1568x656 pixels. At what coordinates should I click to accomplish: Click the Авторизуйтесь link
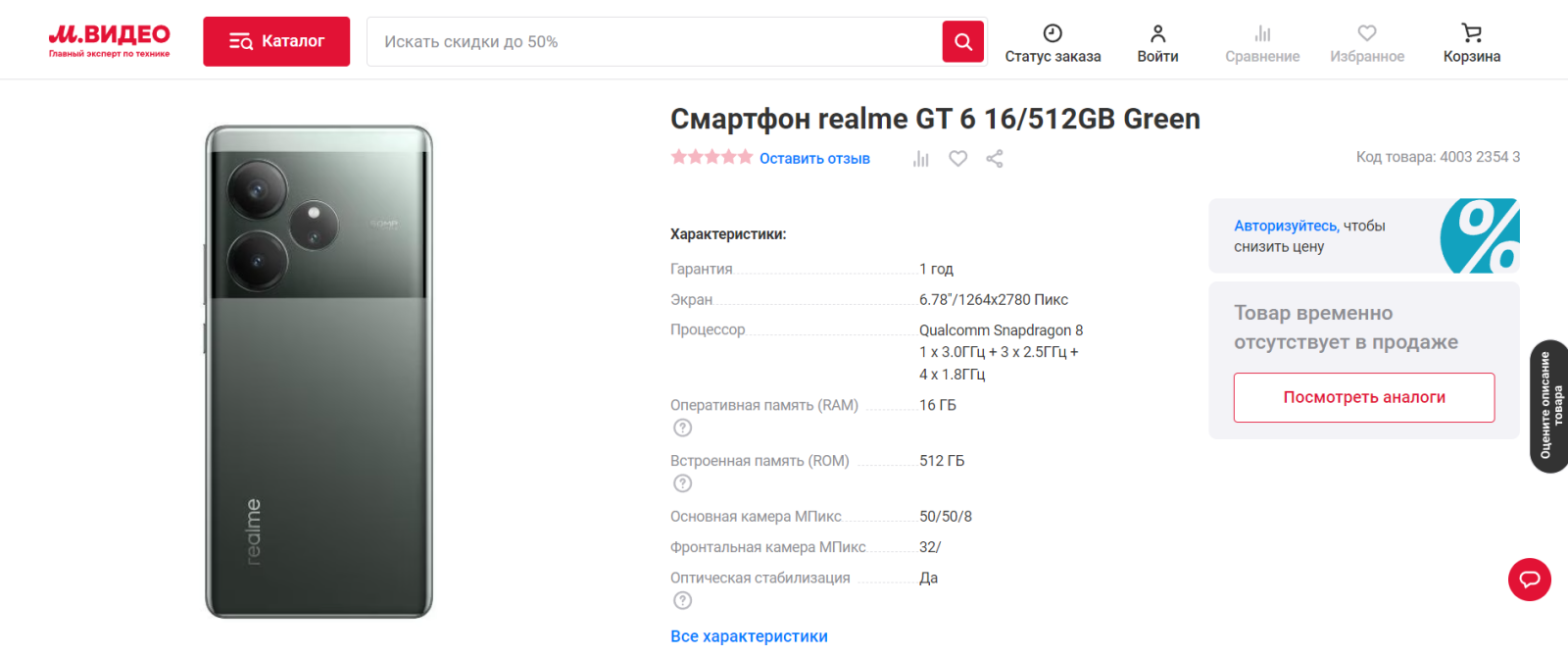(1286, 226)
